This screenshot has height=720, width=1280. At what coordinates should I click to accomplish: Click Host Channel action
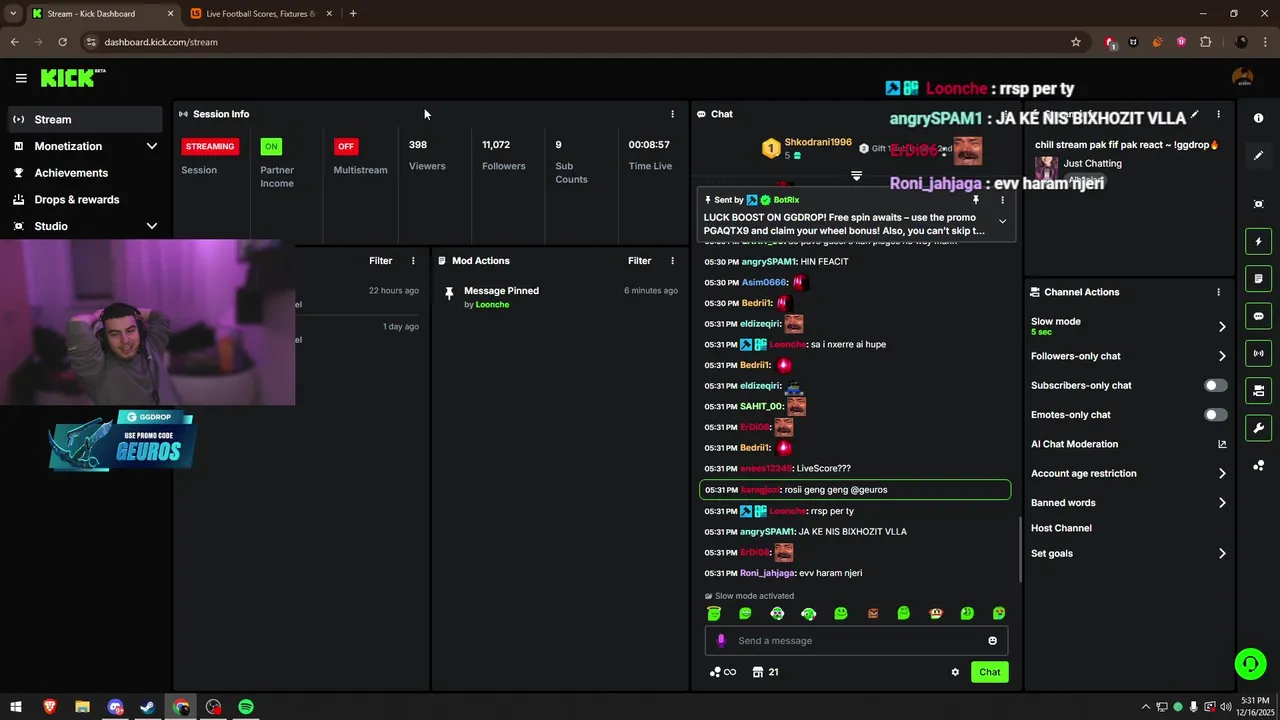(1061, 528)
